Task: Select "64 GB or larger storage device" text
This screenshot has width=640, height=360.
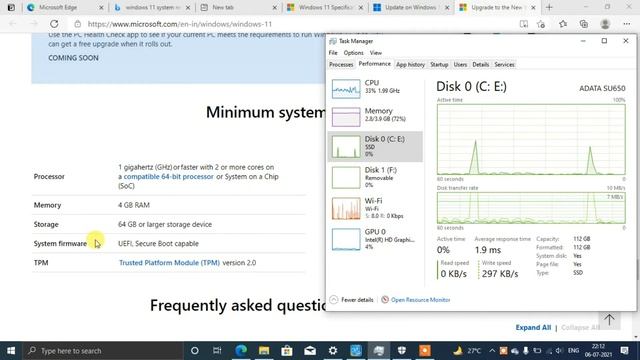Action: pyautogui.click(x=165, y=224)
